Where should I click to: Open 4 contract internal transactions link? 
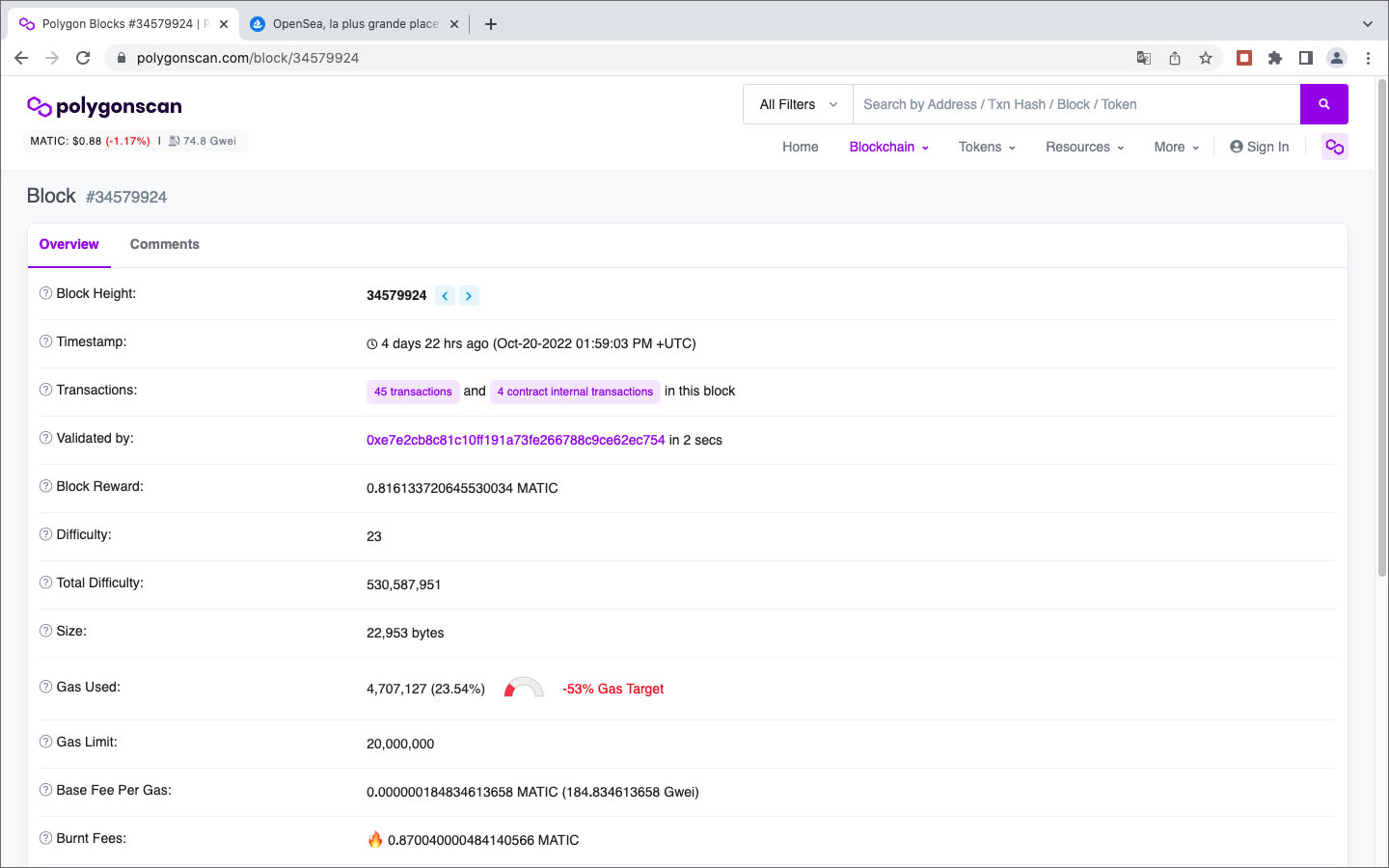point(575,392)
